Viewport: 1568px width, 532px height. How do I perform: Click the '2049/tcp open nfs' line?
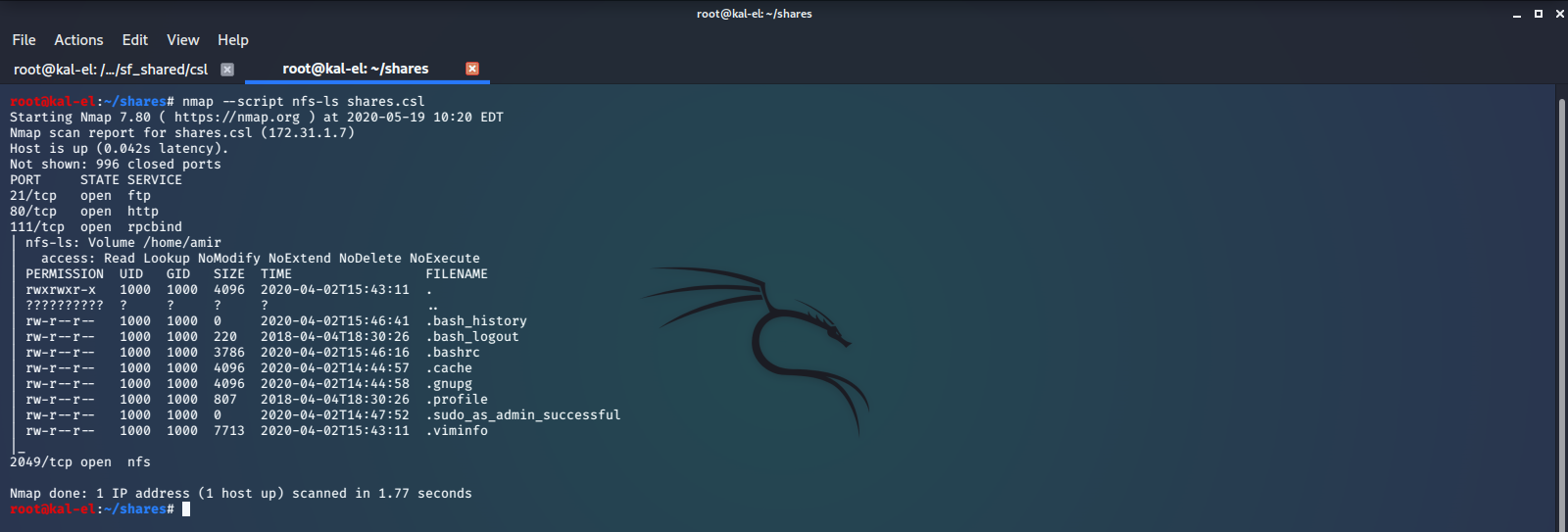click(x=80, y=462)
